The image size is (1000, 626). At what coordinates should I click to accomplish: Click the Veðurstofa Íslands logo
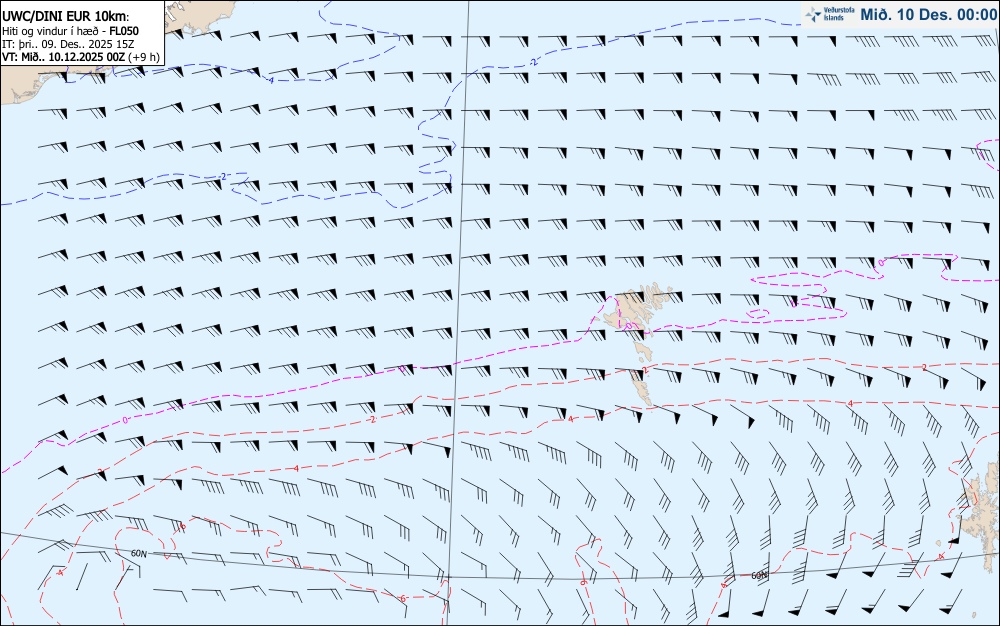click(830, 14)
